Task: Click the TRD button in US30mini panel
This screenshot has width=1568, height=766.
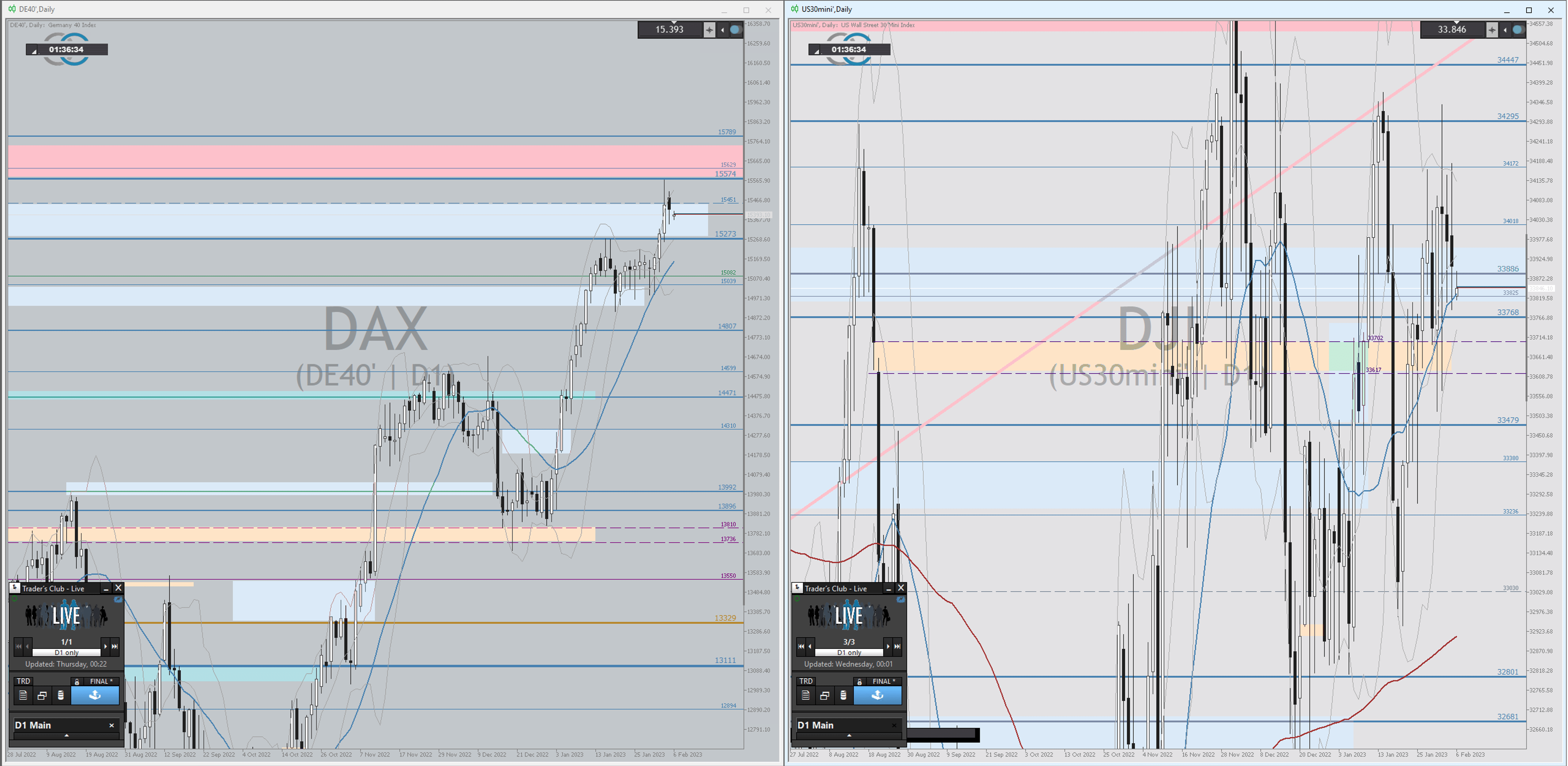Action: point(806,681)
